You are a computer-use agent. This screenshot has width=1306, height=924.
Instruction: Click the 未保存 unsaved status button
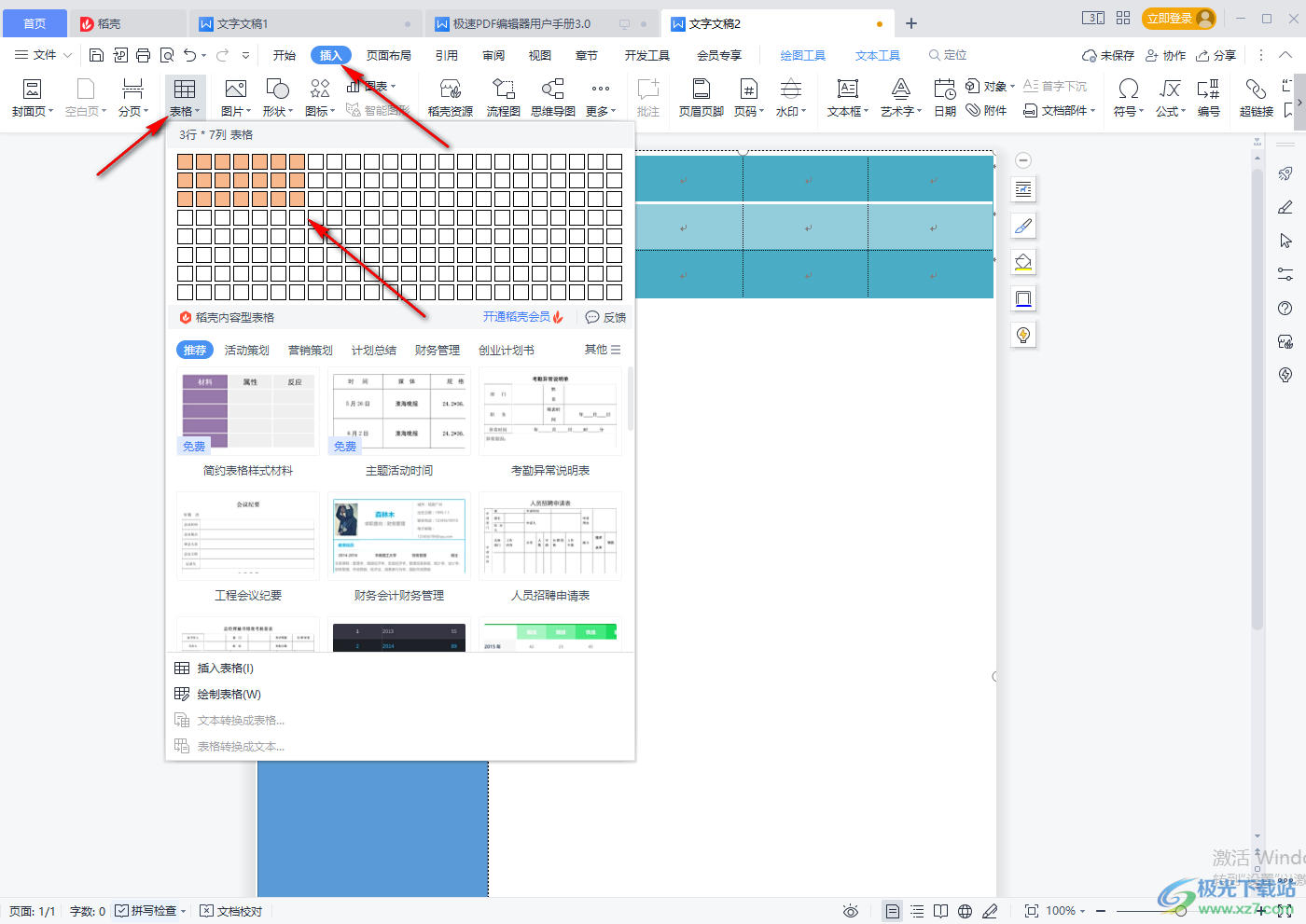tap(1108, 55)
